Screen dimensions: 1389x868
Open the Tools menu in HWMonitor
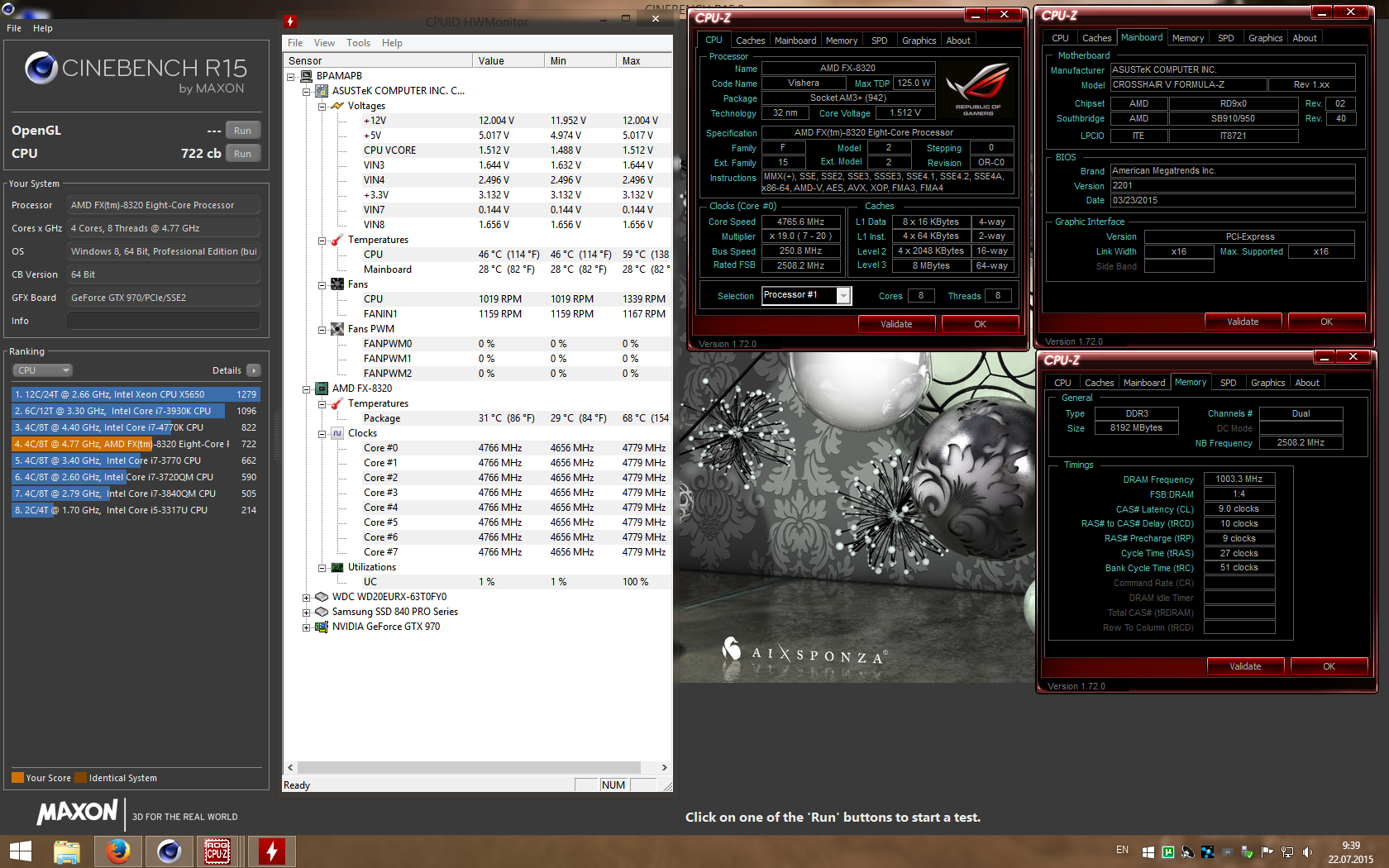(358, 43)
